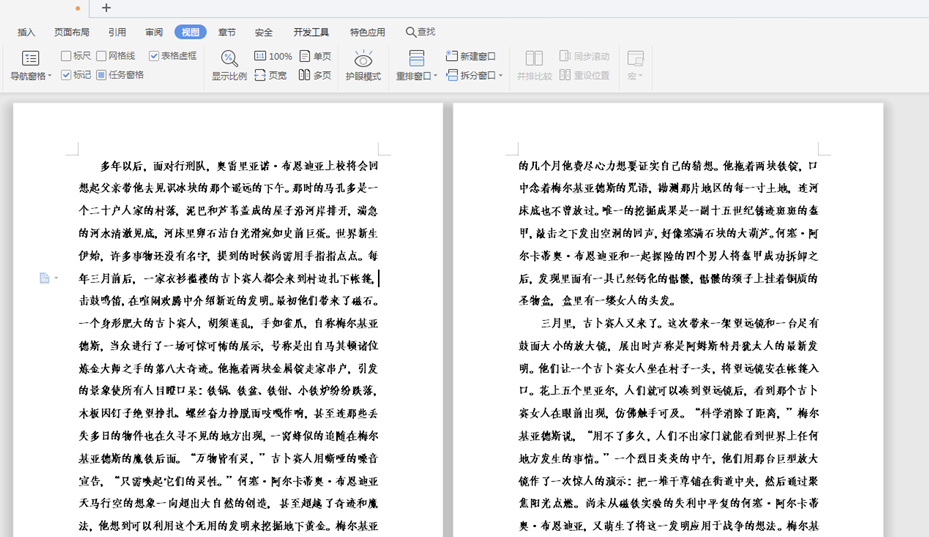Click the line starting with 宣告 on left page

[x=229, y=481]
